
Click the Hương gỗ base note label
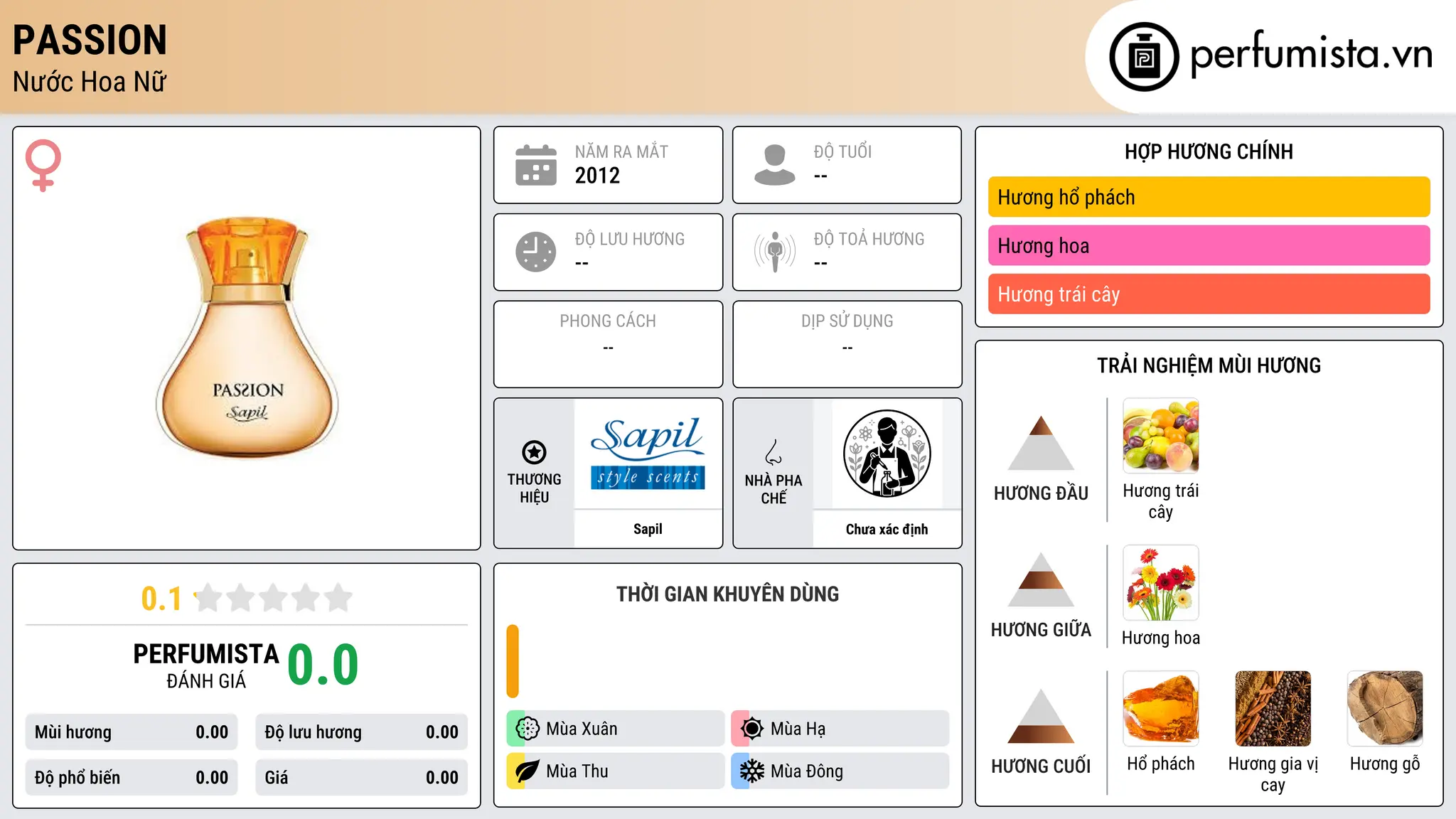1385,764
